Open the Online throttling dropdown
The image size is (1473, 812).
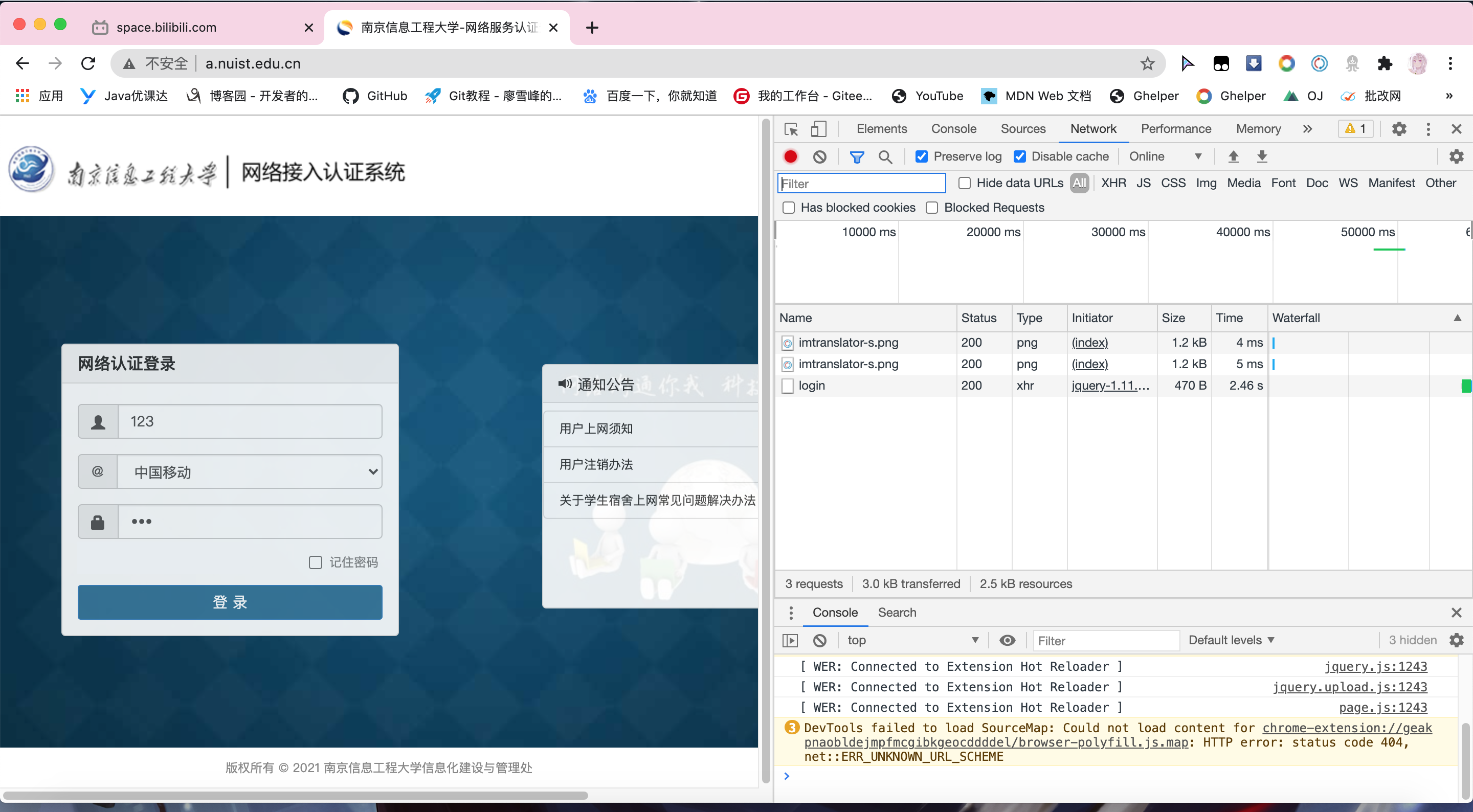click(x=1165, y=156)
